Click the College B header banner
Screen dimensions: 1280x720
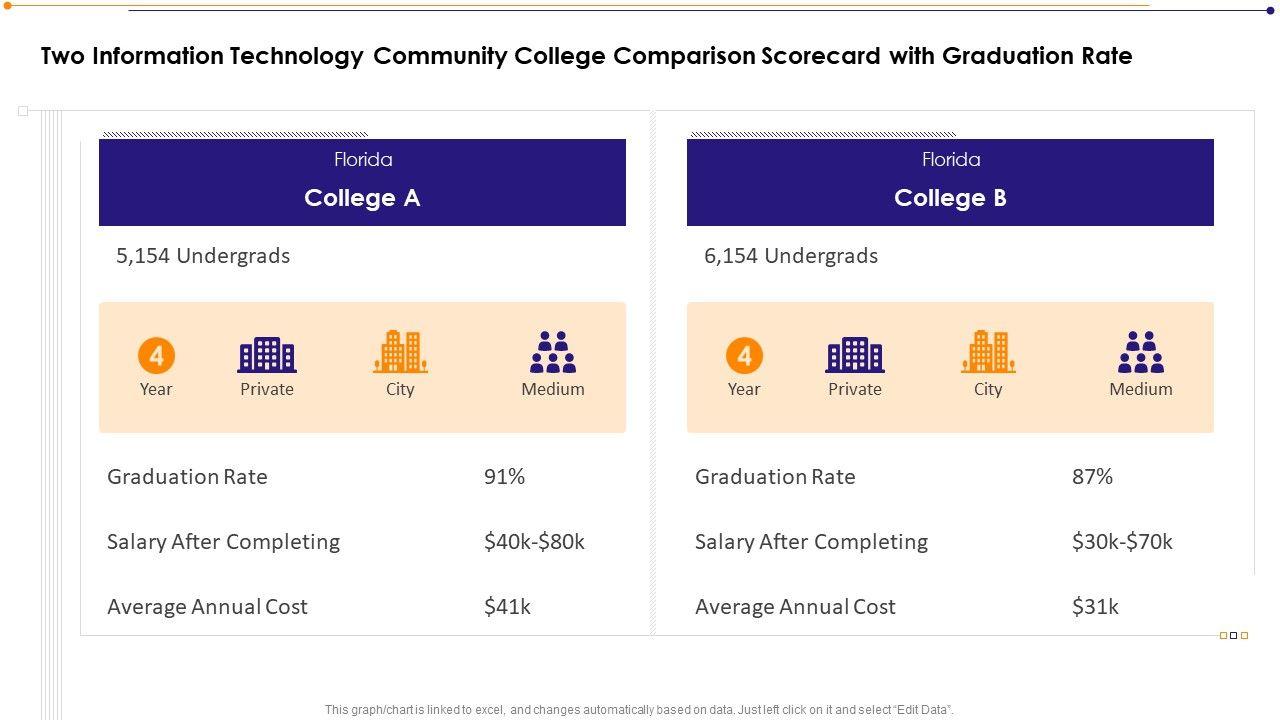click(950, 183)
